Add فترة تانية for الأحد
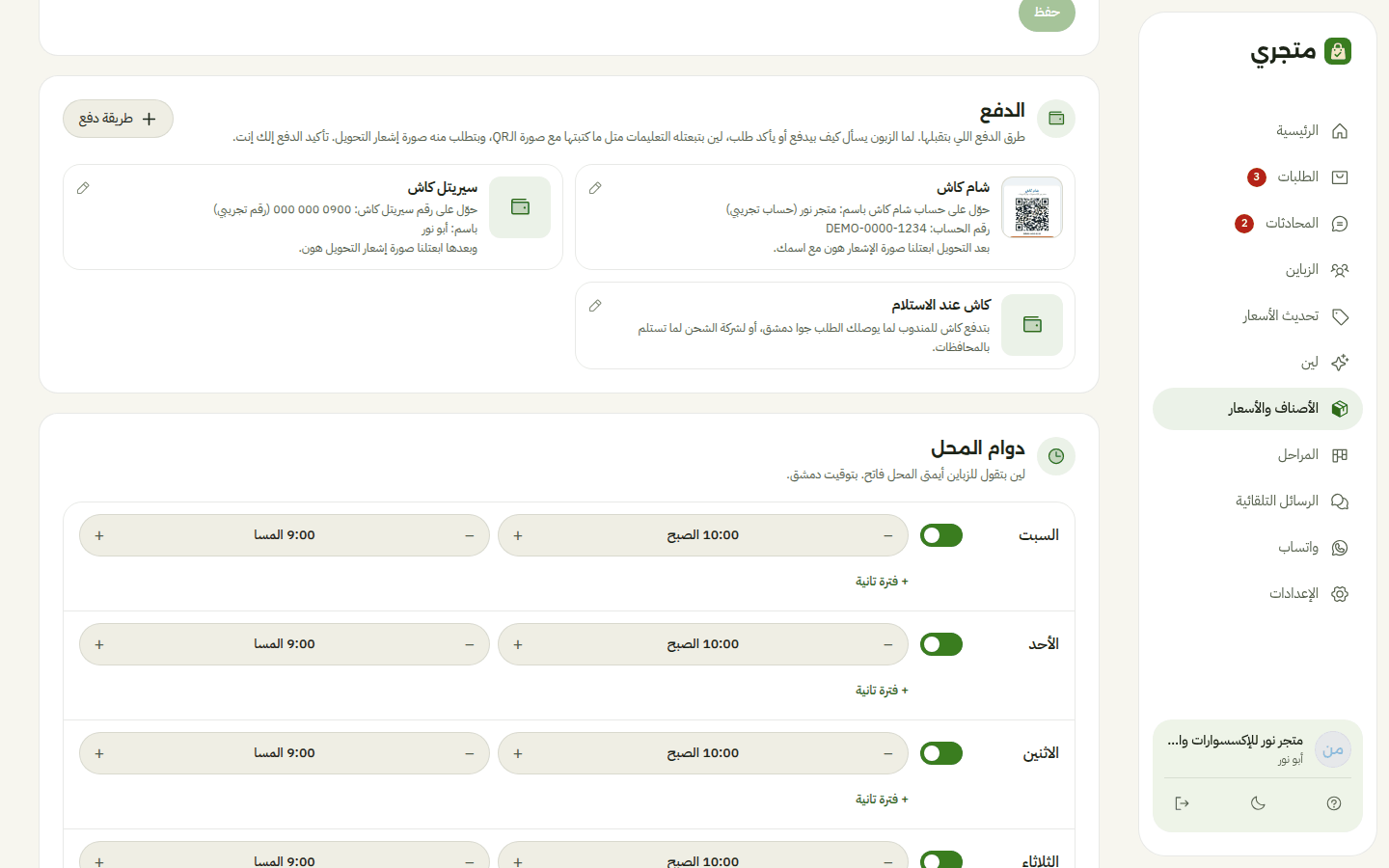This screenshot has height=868, width=1389. point(882,691)
